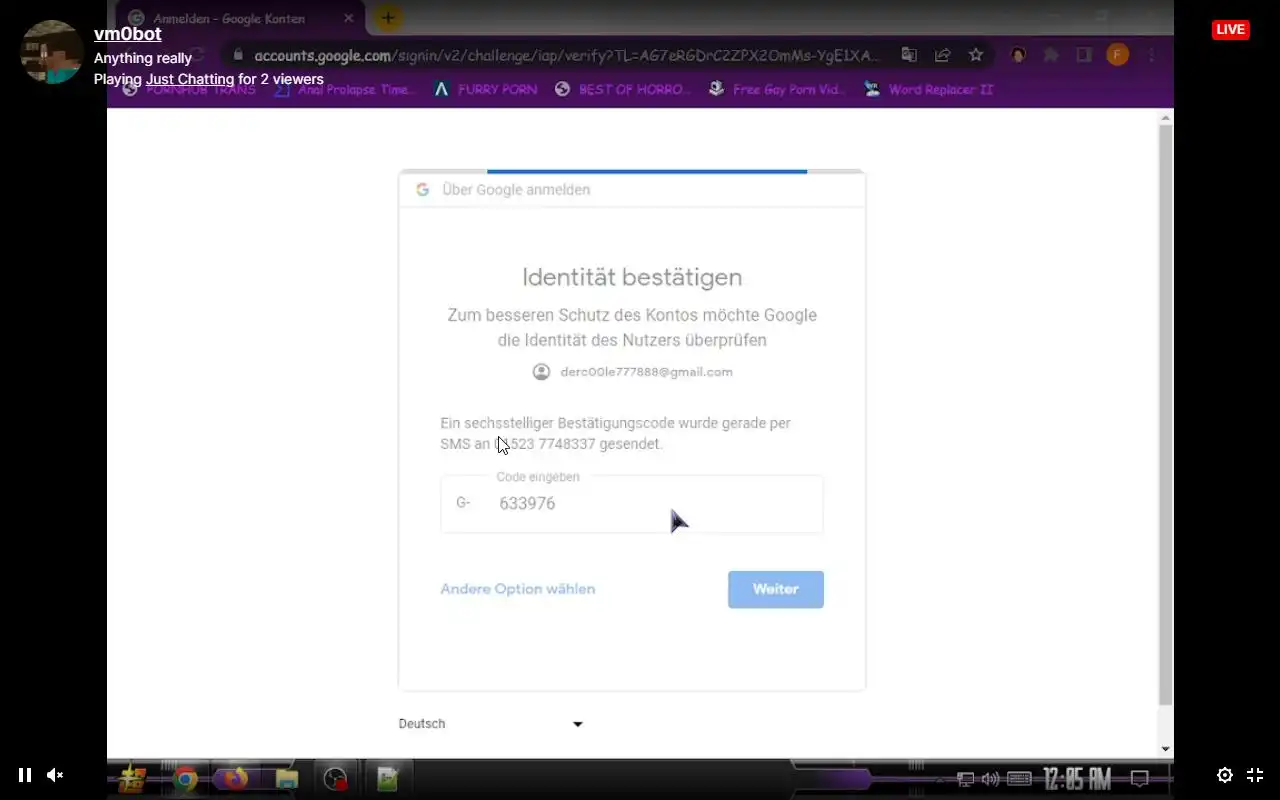The width and height of the screenshot is (1280, 800).
Task: Open the gauge-dial app on taskbar
Action: tap(336, 778)
